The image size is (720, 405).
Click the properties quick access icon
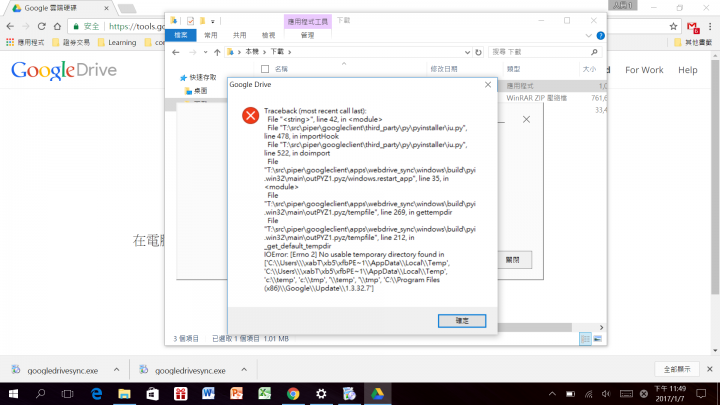pyautogui.click(x=190, y=21)
